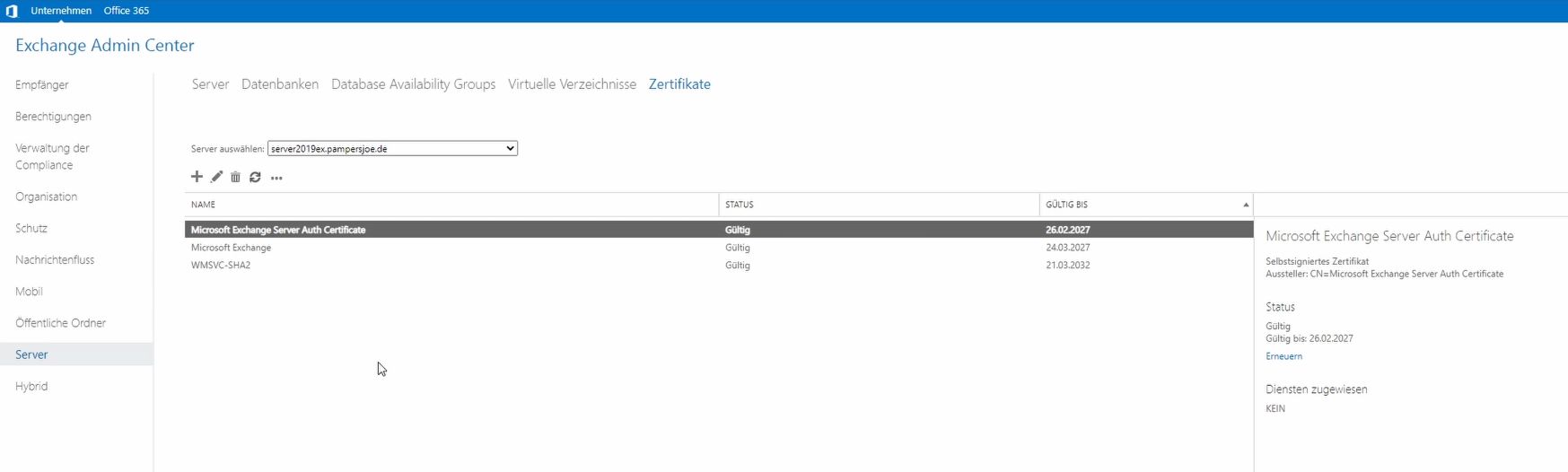Image resolution: width=1568 pixels, height=472 pixels.
Task: Open Virtuelle Verzeichnisse tab
Action: (572, 84)
